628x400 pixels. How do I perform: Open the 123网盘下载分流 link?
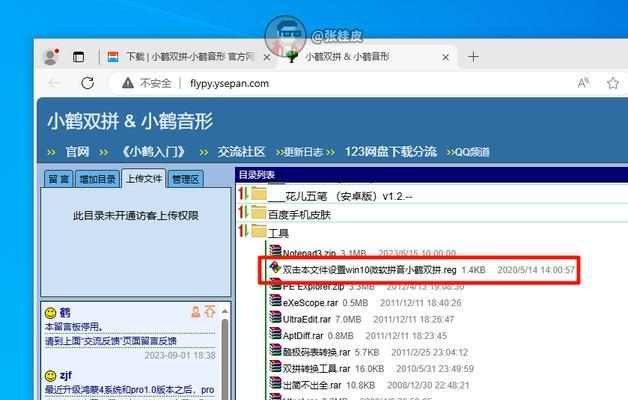390,152
